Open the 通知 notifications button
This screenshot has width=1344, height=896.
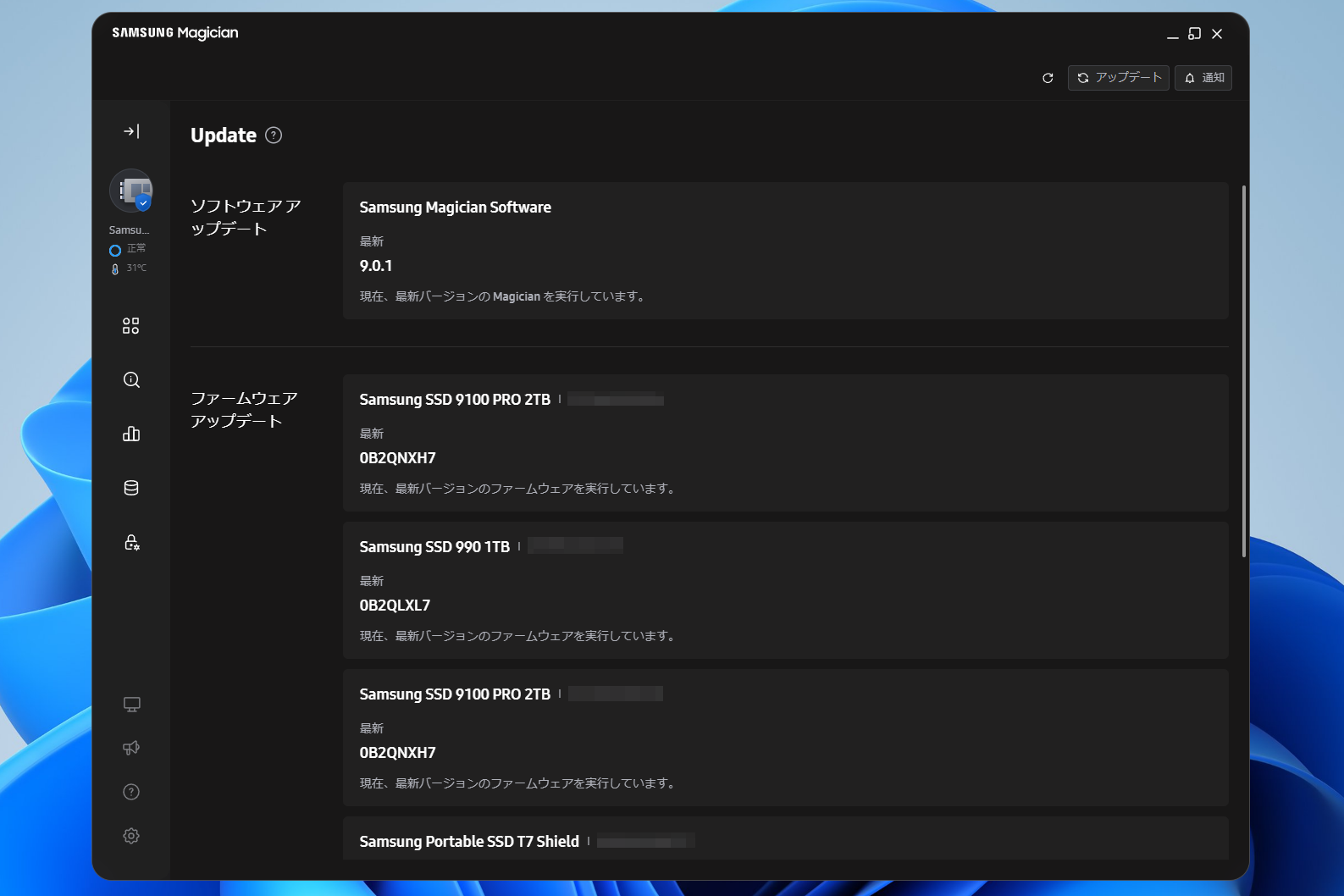click(1203, 78)
